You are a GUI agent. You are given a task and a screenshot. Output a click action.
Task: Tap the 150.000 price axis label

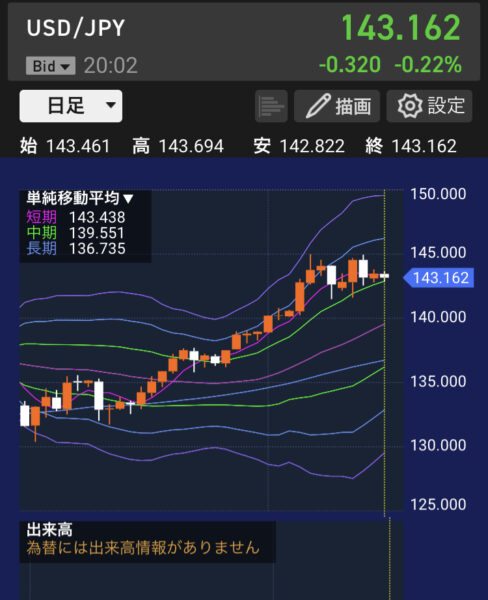pyautogui.click(x=438, y=194)
